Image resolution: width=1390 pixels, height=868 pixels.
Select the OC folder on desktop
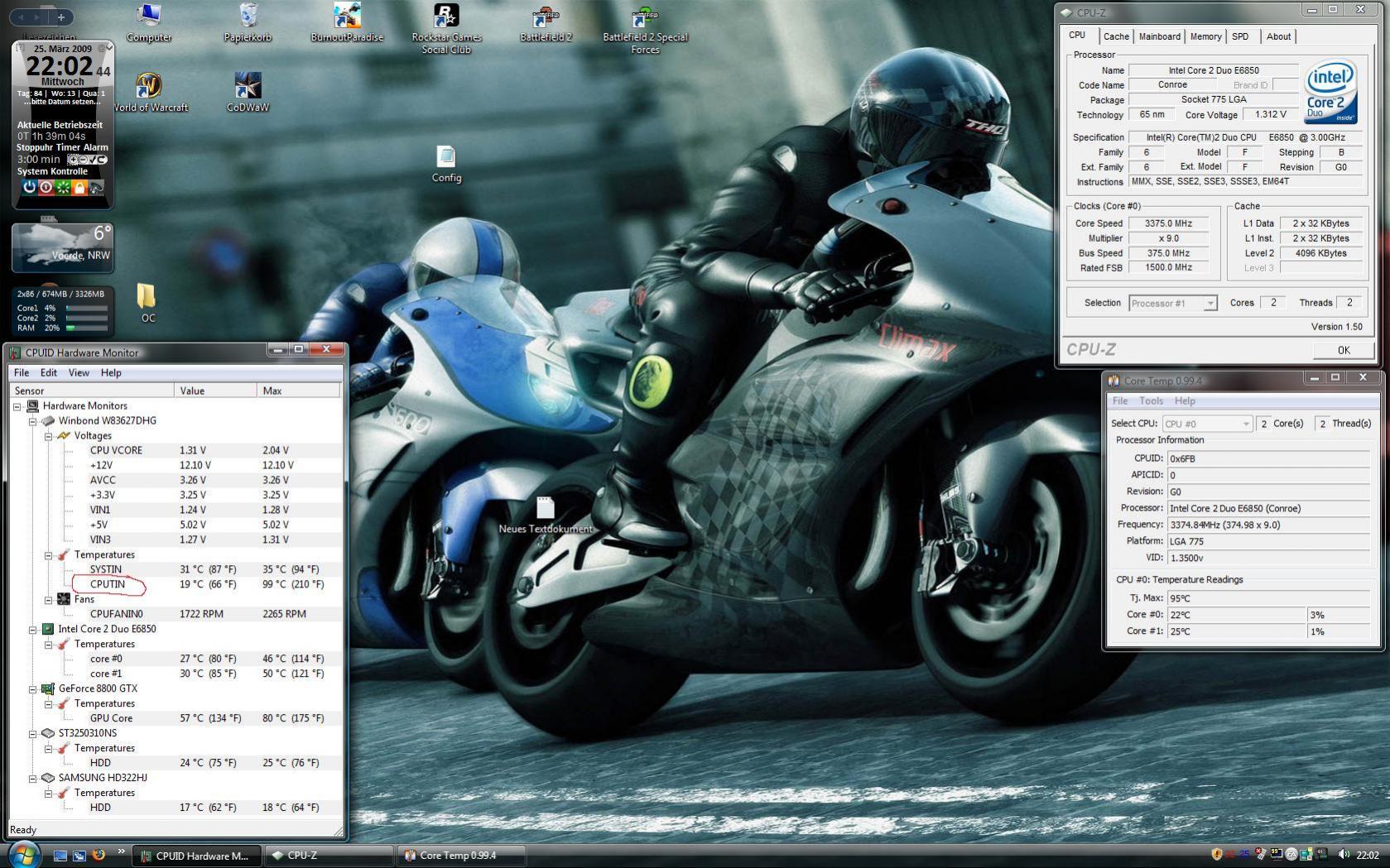[x=147, y=303]
